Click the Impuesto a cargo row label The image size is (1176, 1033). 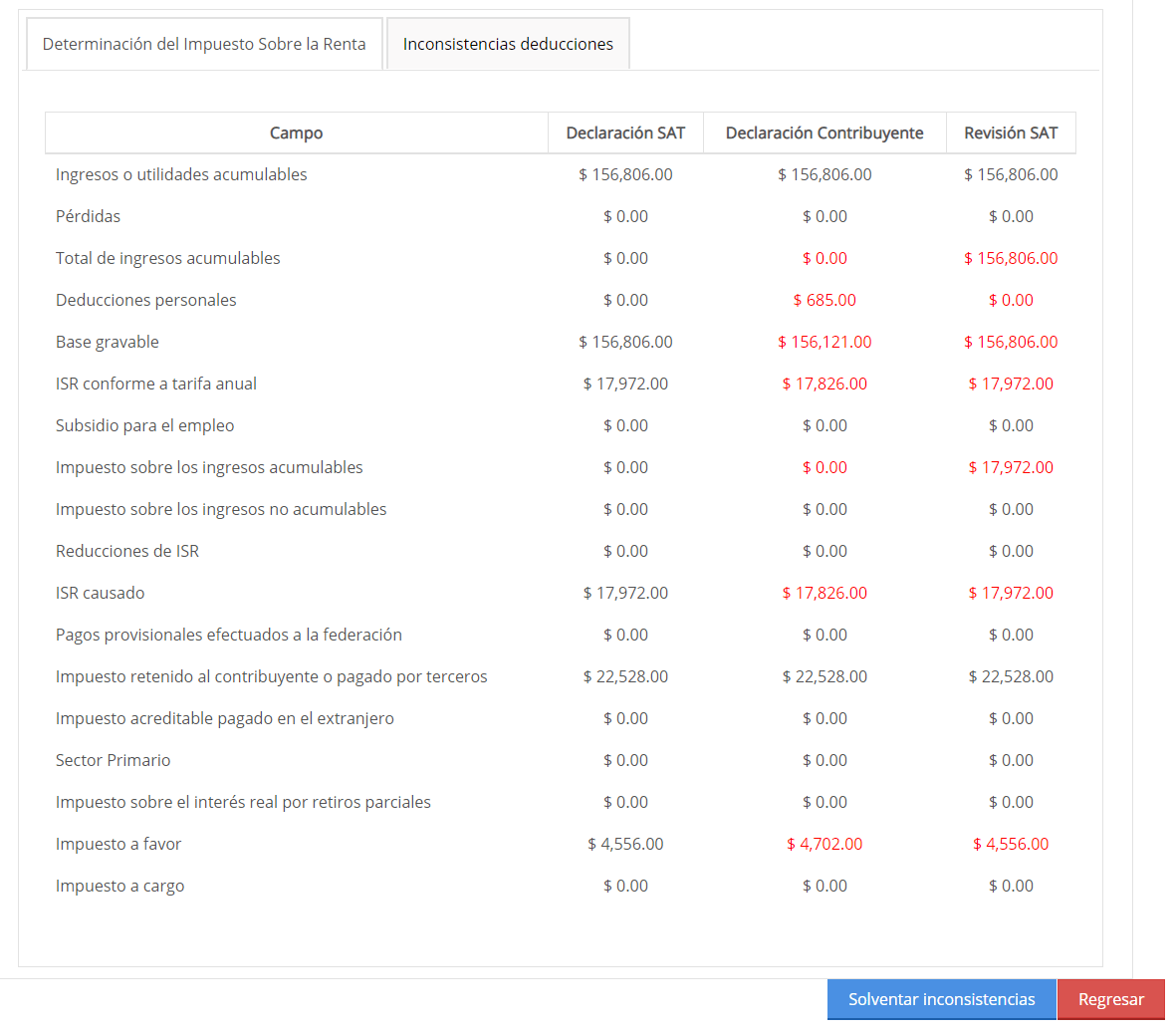[120, 886]
